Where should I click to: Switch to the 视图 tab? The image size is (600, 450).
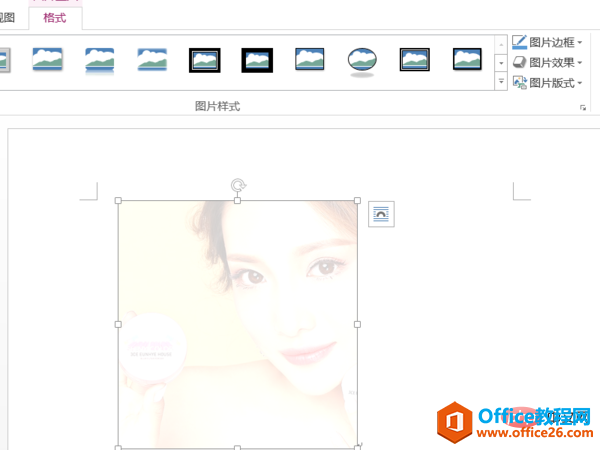[10, 17]
